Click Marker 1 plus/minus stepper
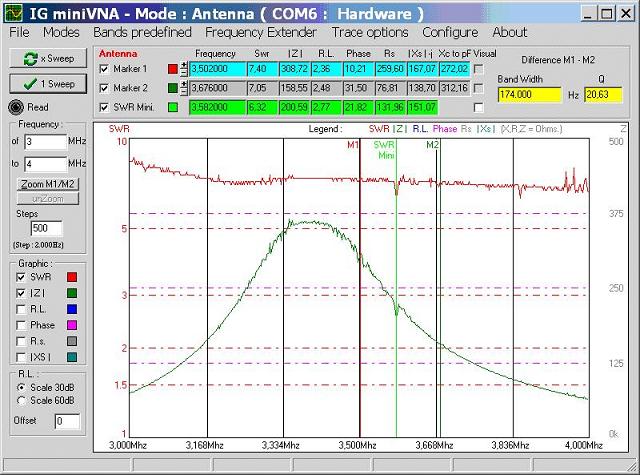Image resolution: width=640 pixels, height=475 pixels. coord(184,68)
